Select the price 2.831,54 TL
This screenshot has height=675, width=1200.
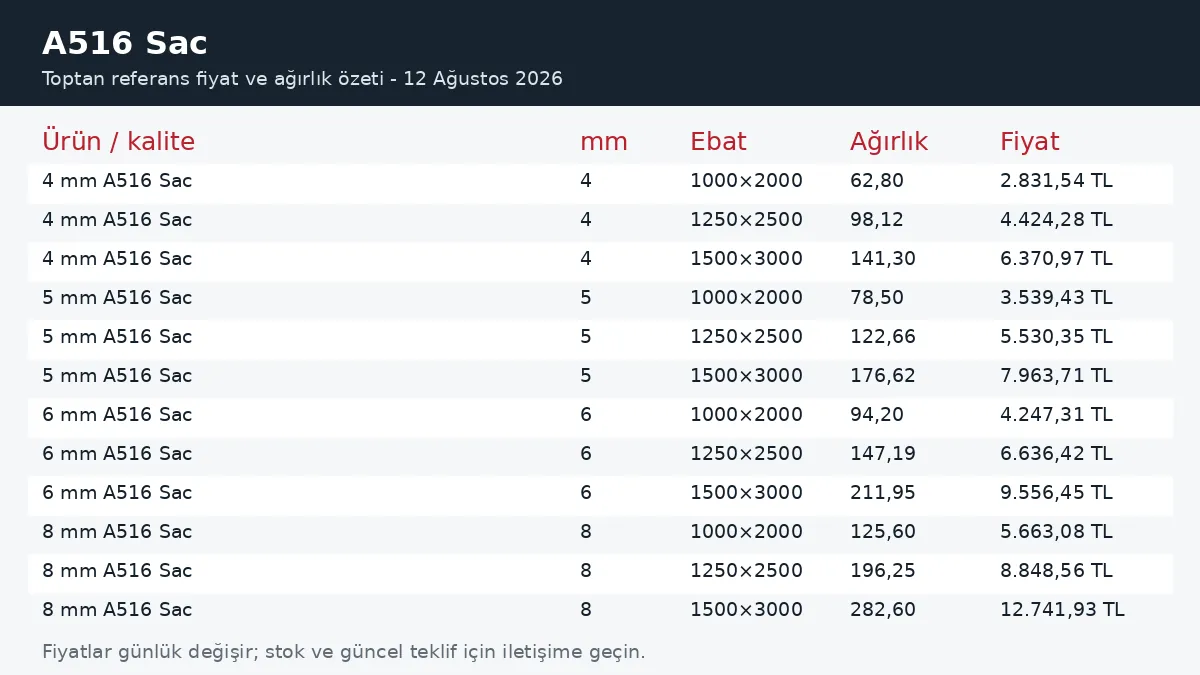tap(1056, 181)
